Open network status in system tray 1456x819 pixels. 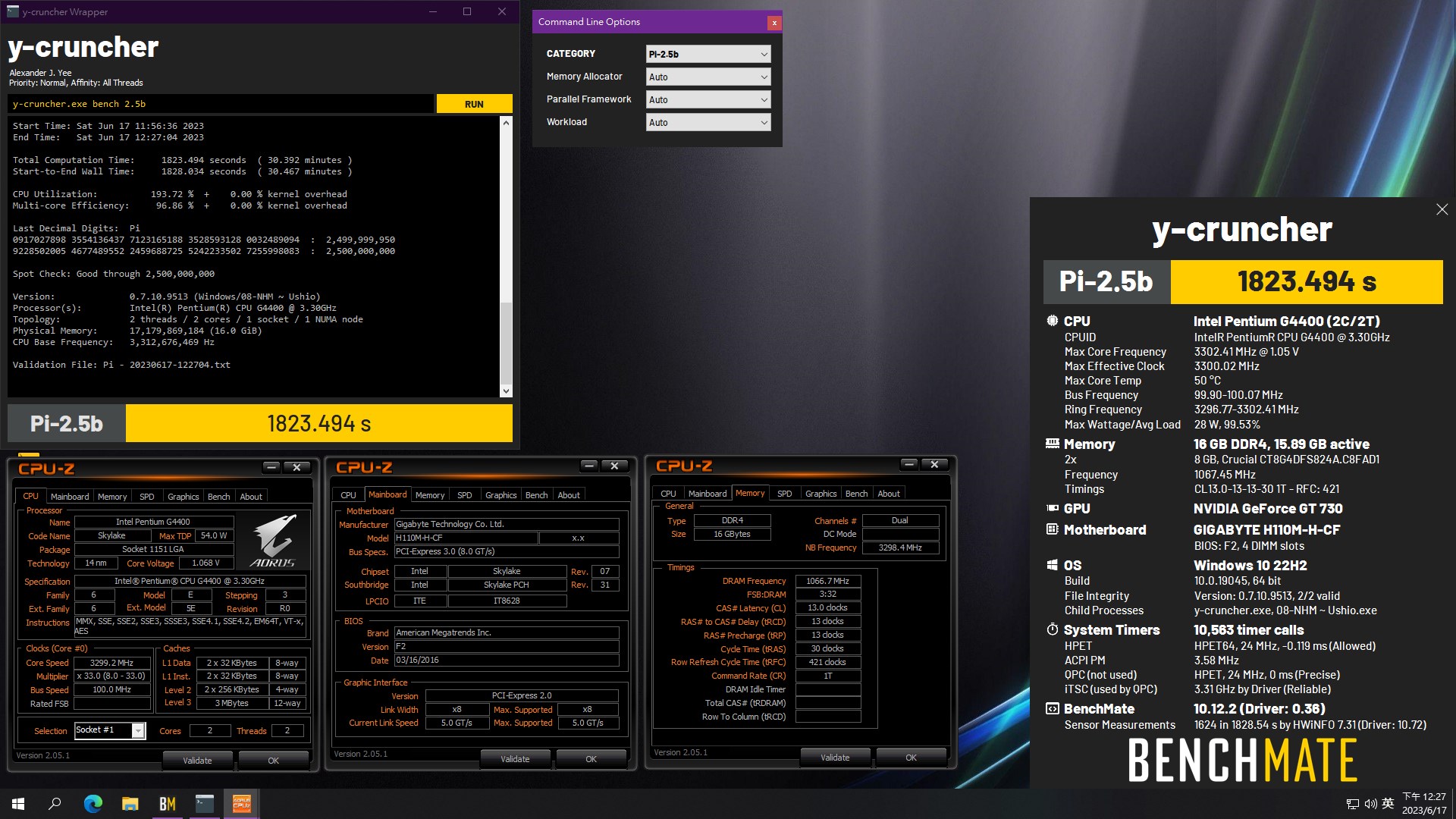1352,804
